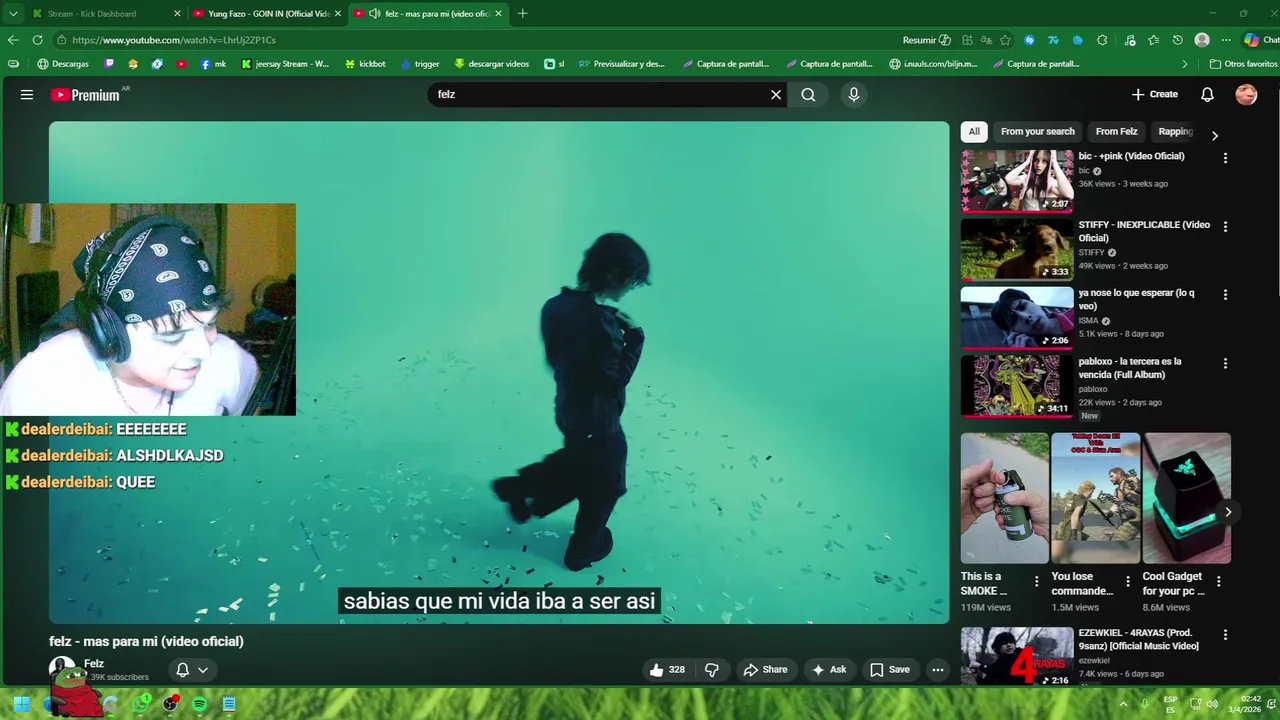Click the ESP language indicator in tray

[x=1170, y=704]
